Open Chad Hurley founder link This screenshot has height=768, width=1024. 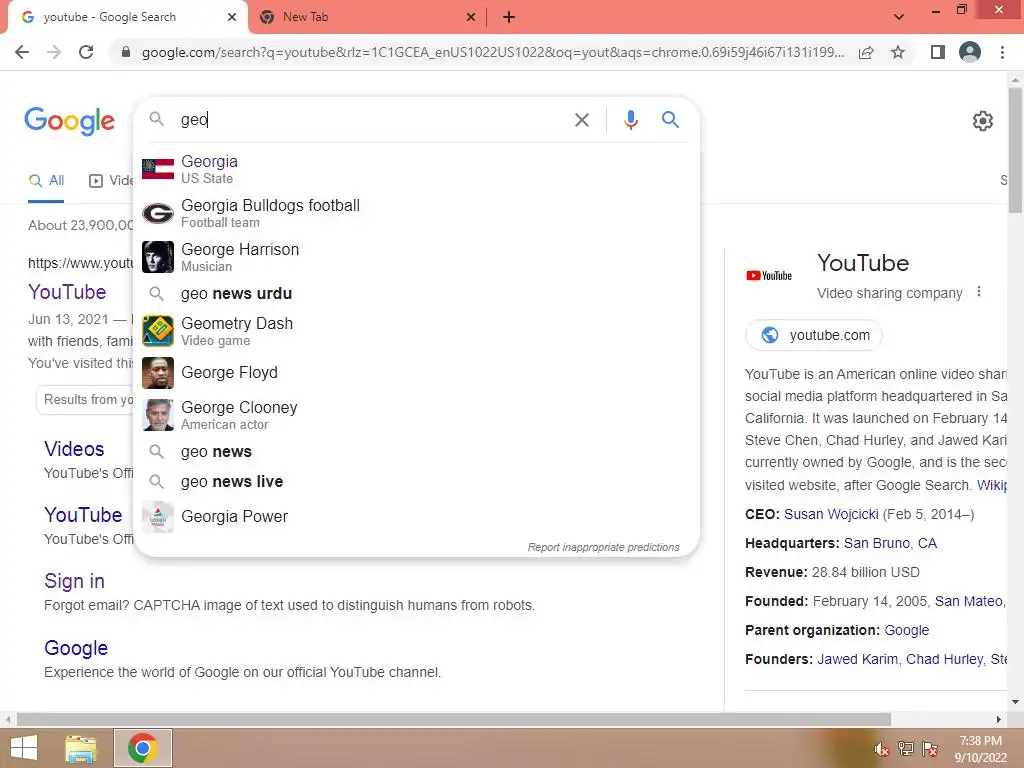coord(944,660)
